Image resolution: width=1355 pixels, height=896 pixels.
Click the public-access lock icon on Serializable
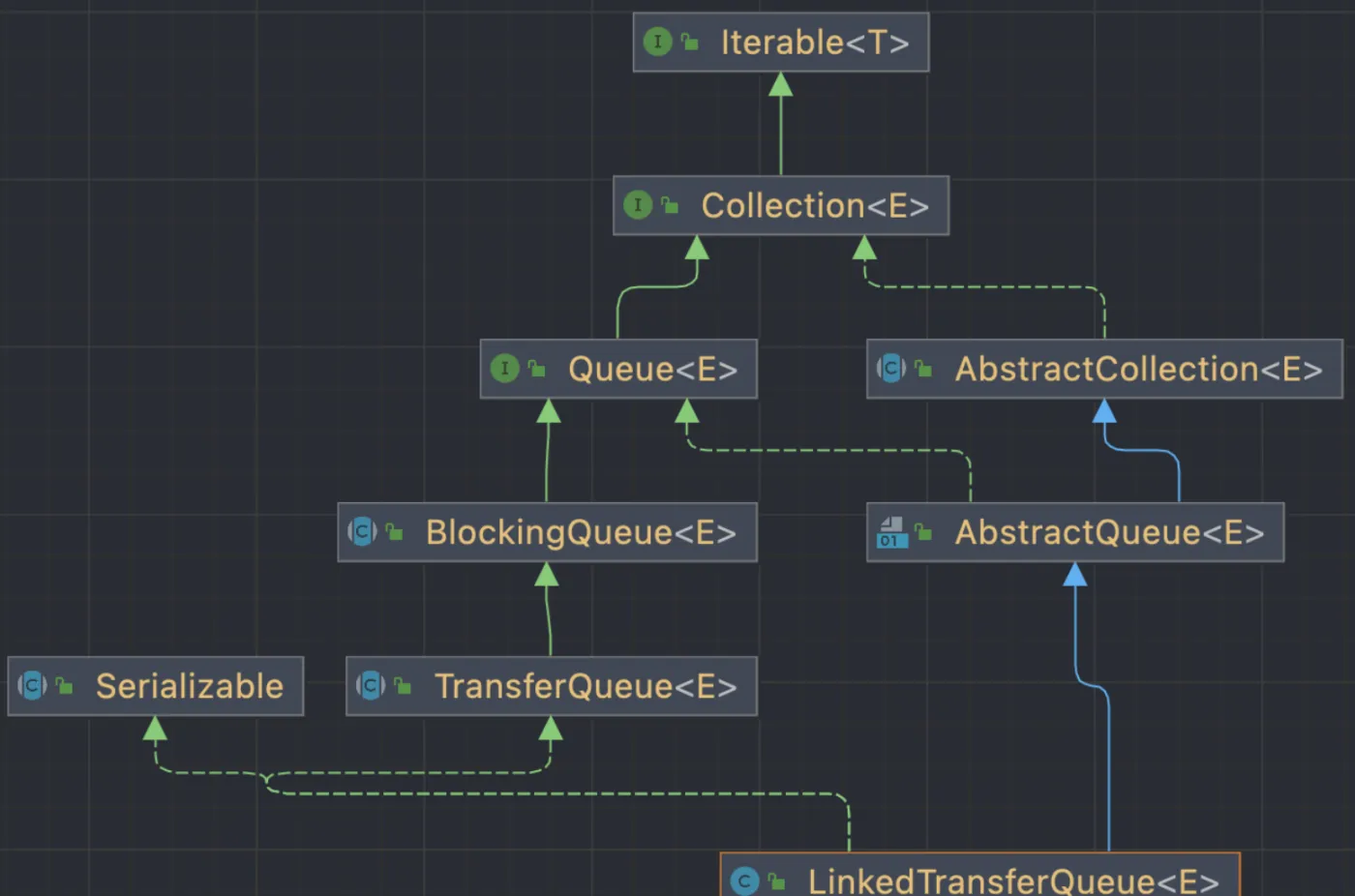65,686
